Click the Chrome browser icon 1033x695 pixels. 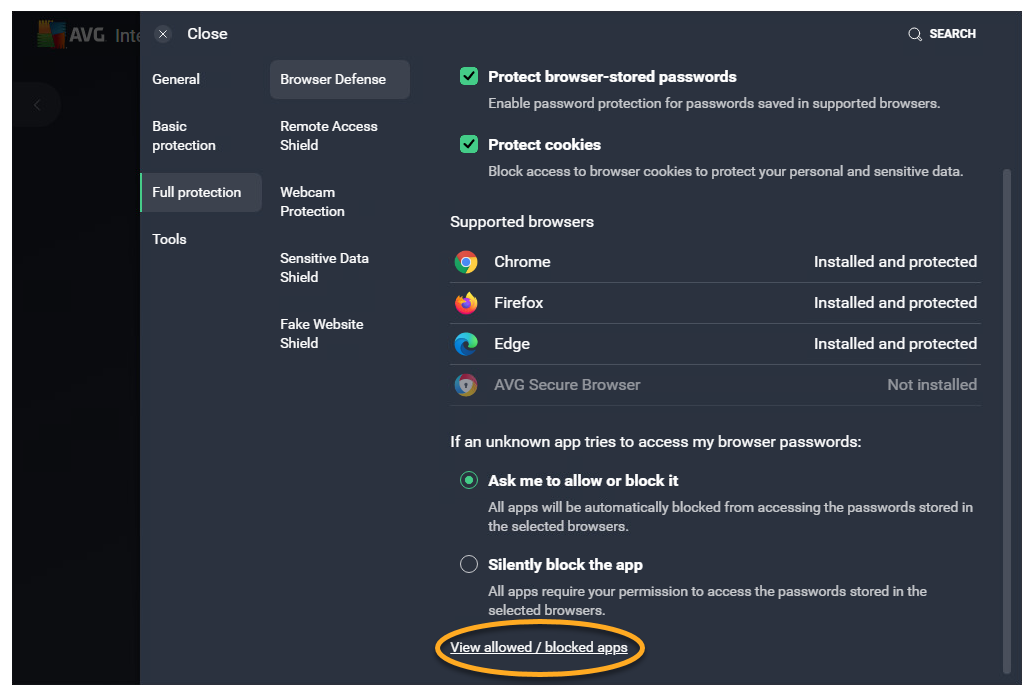[x=466, y=262]
